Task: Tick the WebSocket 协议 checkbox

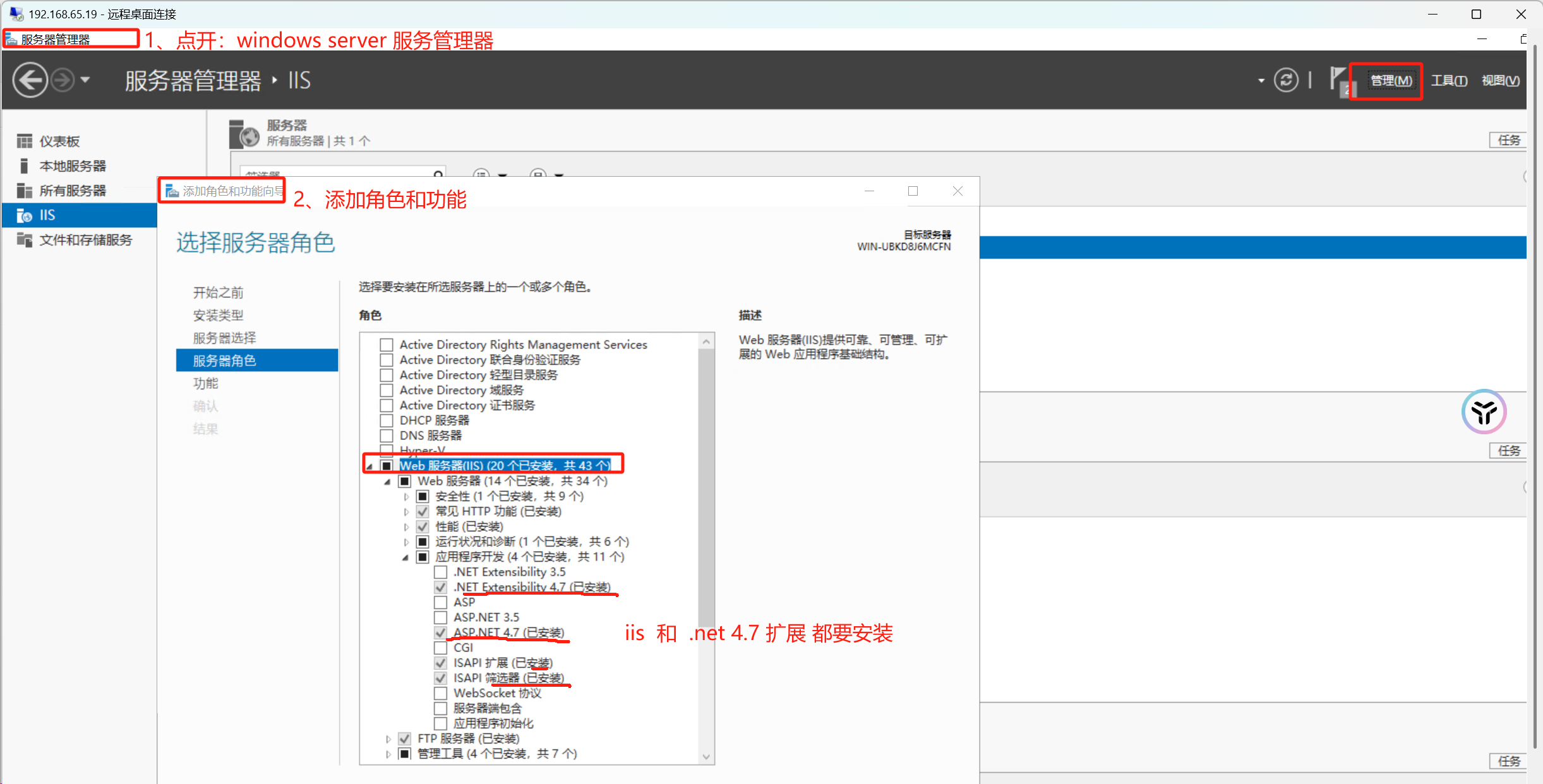Action: [441, 694]
